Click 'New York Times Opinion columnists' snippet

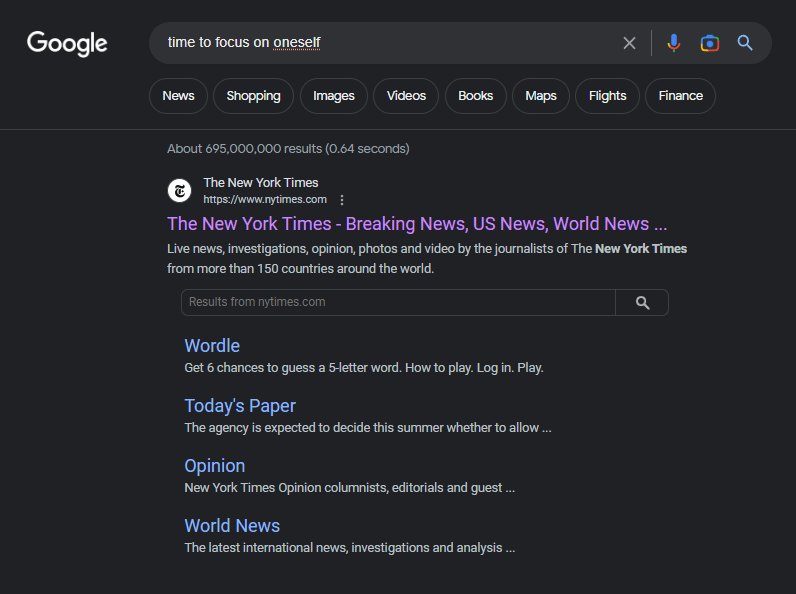349,487
